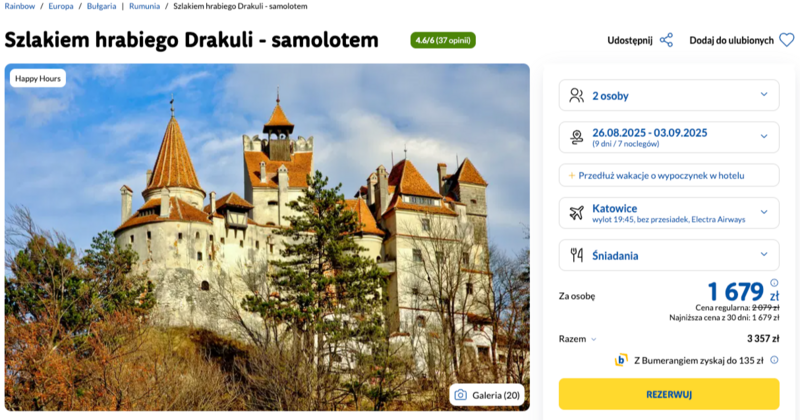Image resolution: width=800 pixels, height=420 pixels.
Task: Click the Bumerang logo icon
Action: point(621,360)
